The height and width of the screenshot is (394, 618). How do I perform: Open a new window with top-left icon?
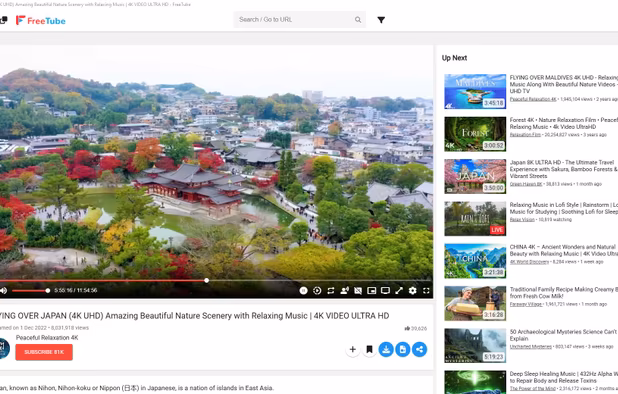coord(4,20)
